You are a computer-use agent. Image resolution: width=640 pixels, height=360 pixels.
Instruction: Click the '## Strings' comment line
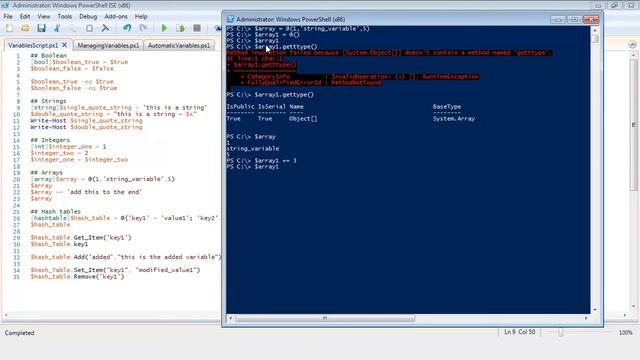click(x=48, y=101)
